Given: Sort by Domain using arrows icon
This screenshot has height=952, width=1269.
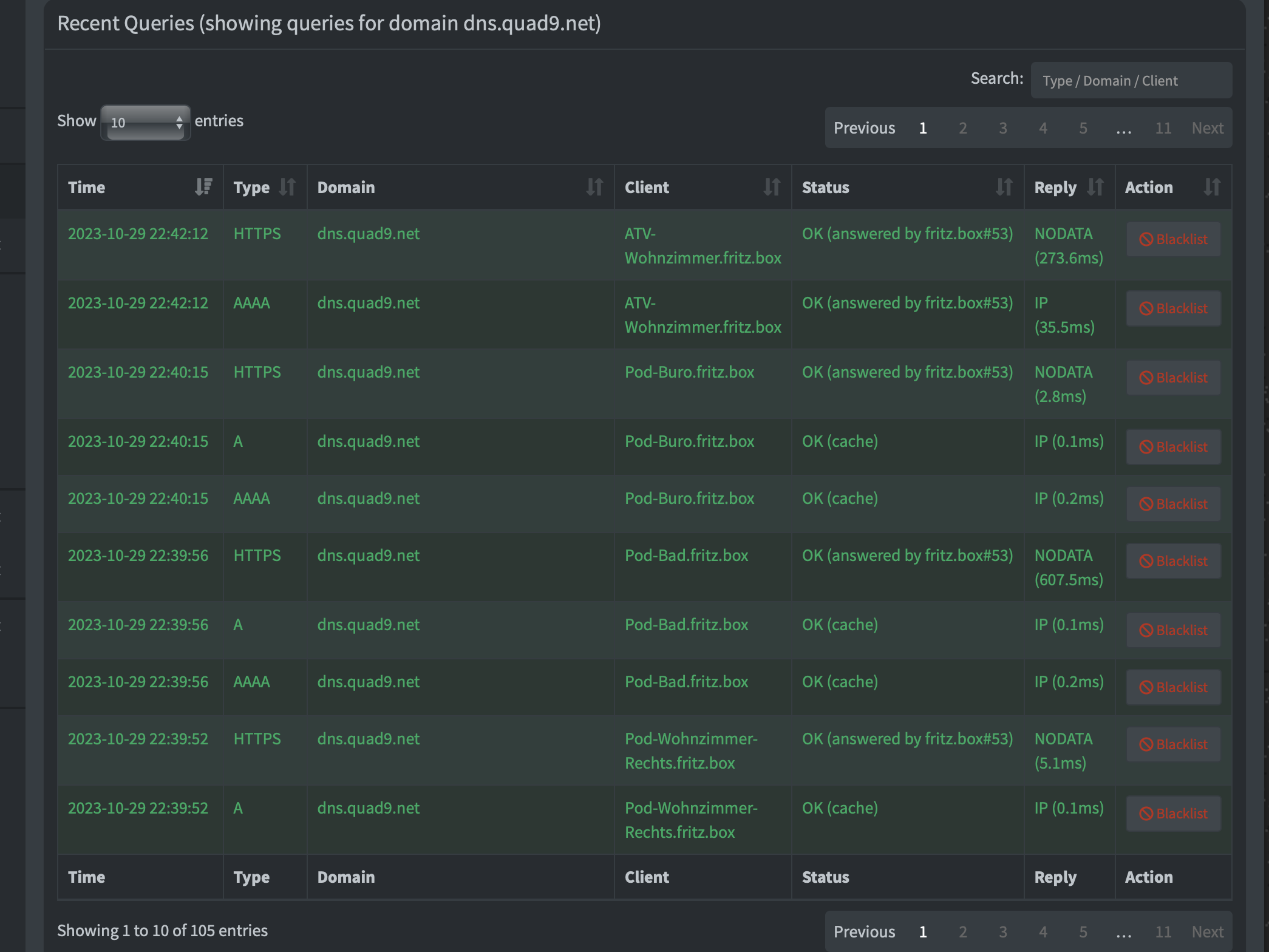Looking at the screenshot, I should click(594, 187).
